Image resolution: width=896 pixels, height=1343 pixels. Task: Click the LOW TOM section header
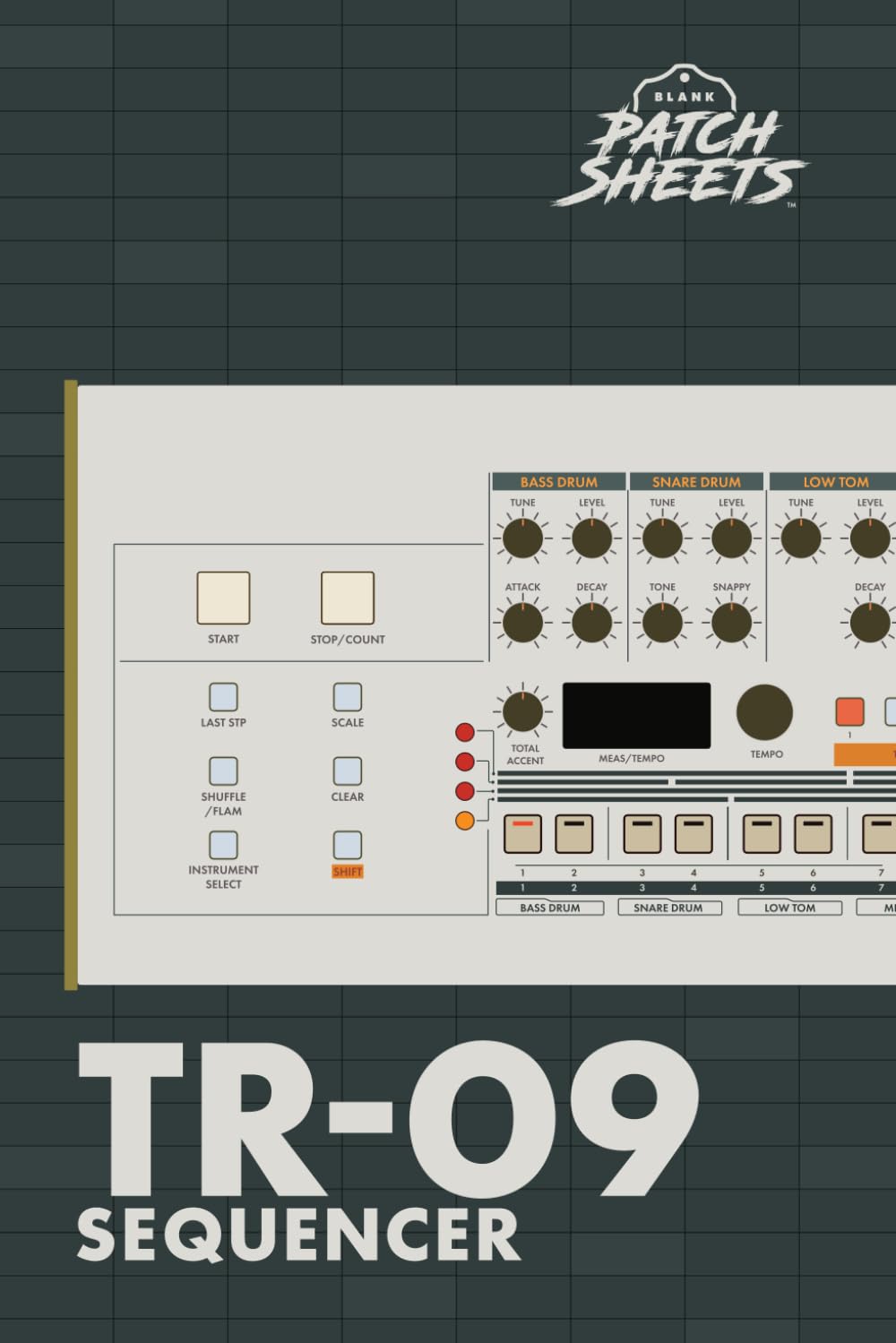pos(834,482)
